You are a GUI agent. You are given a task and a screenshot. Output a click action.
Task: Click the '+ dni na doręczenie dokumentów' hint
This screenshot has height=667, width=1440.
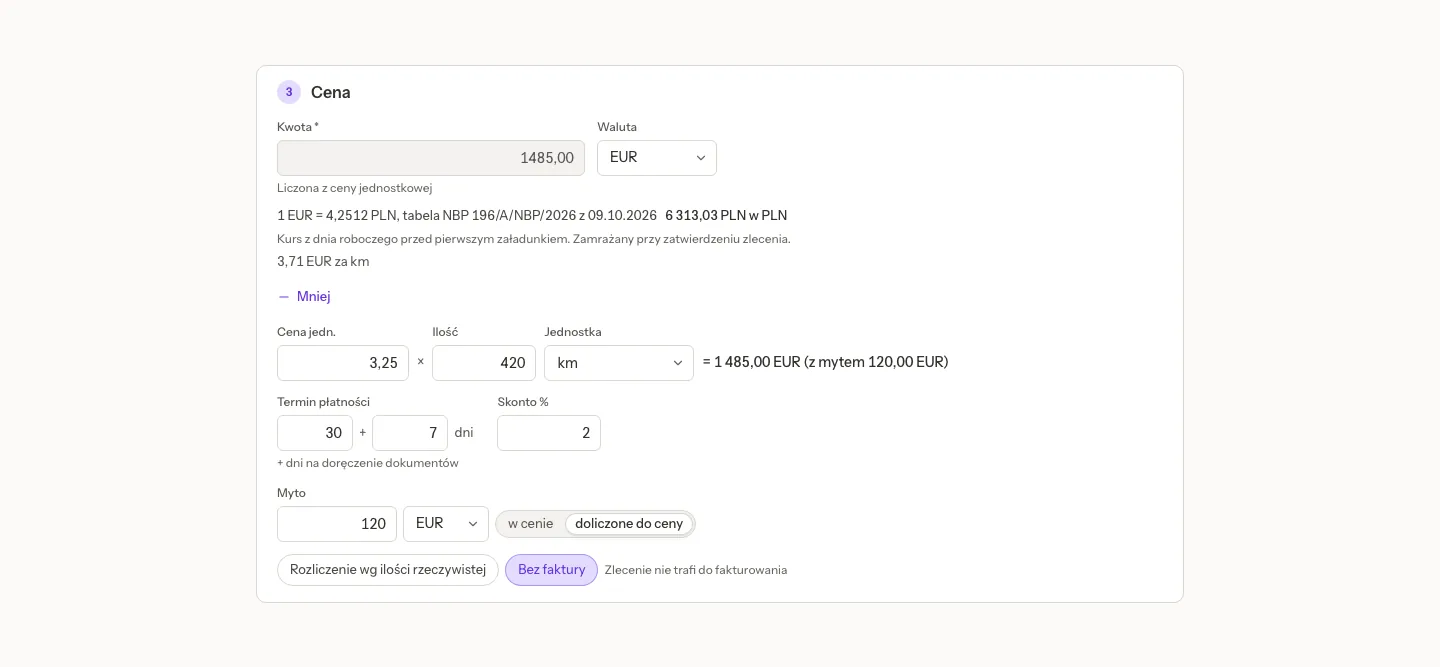pyautogui.click(x=368, y=463)
